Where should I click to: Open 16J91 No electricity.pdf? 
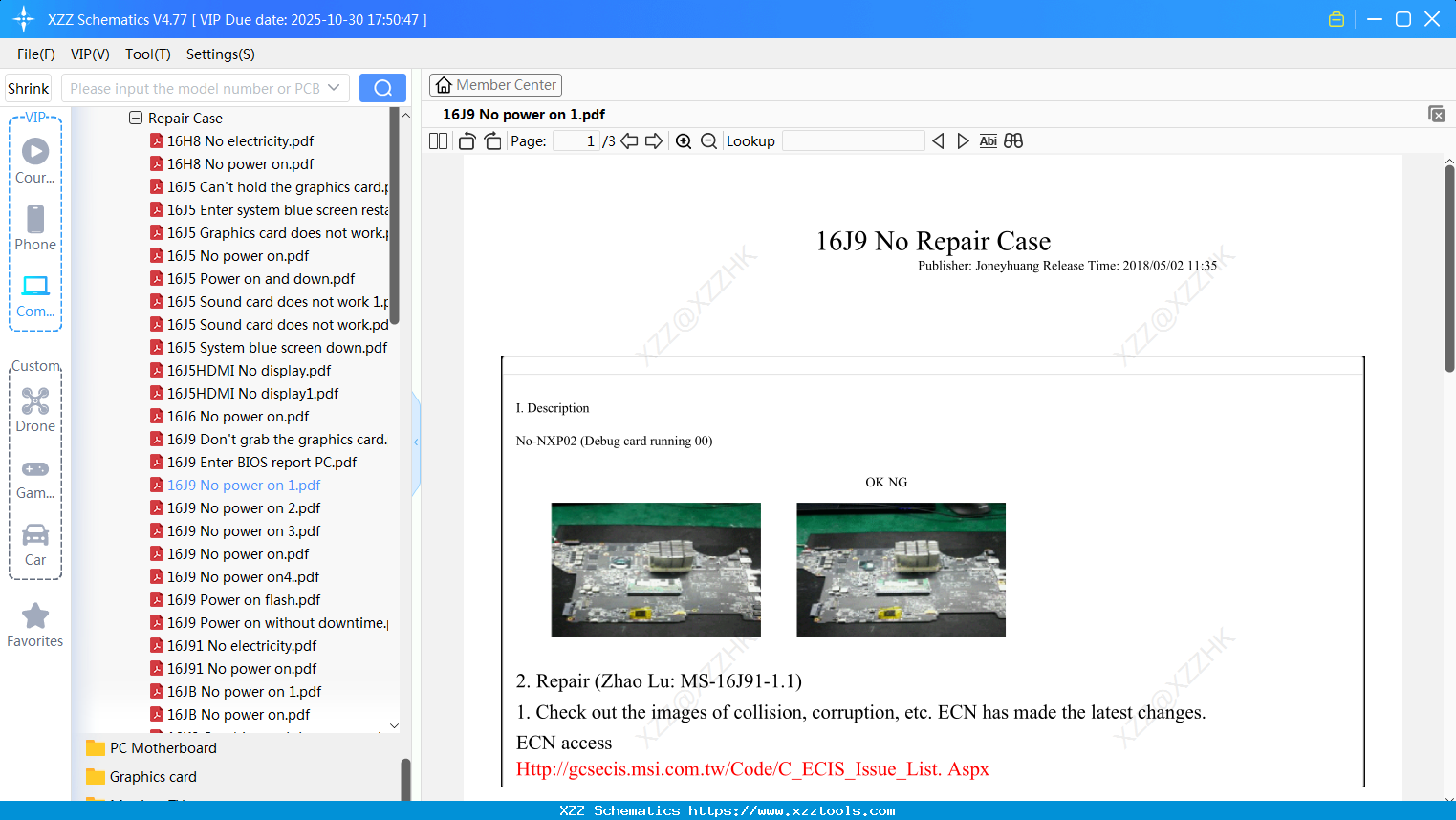tap(242, 646)
